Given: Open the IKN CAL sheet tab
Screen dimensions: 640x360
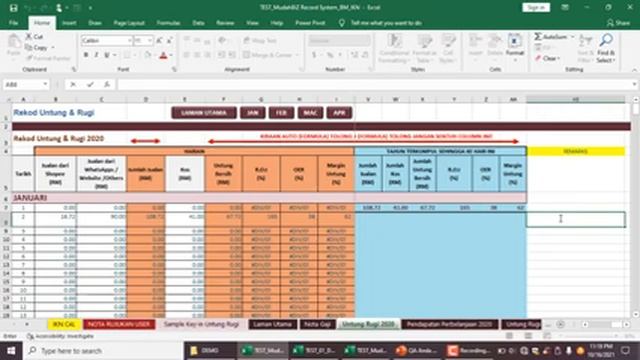Looking at the screenshot, I should [x=64, y=324].
